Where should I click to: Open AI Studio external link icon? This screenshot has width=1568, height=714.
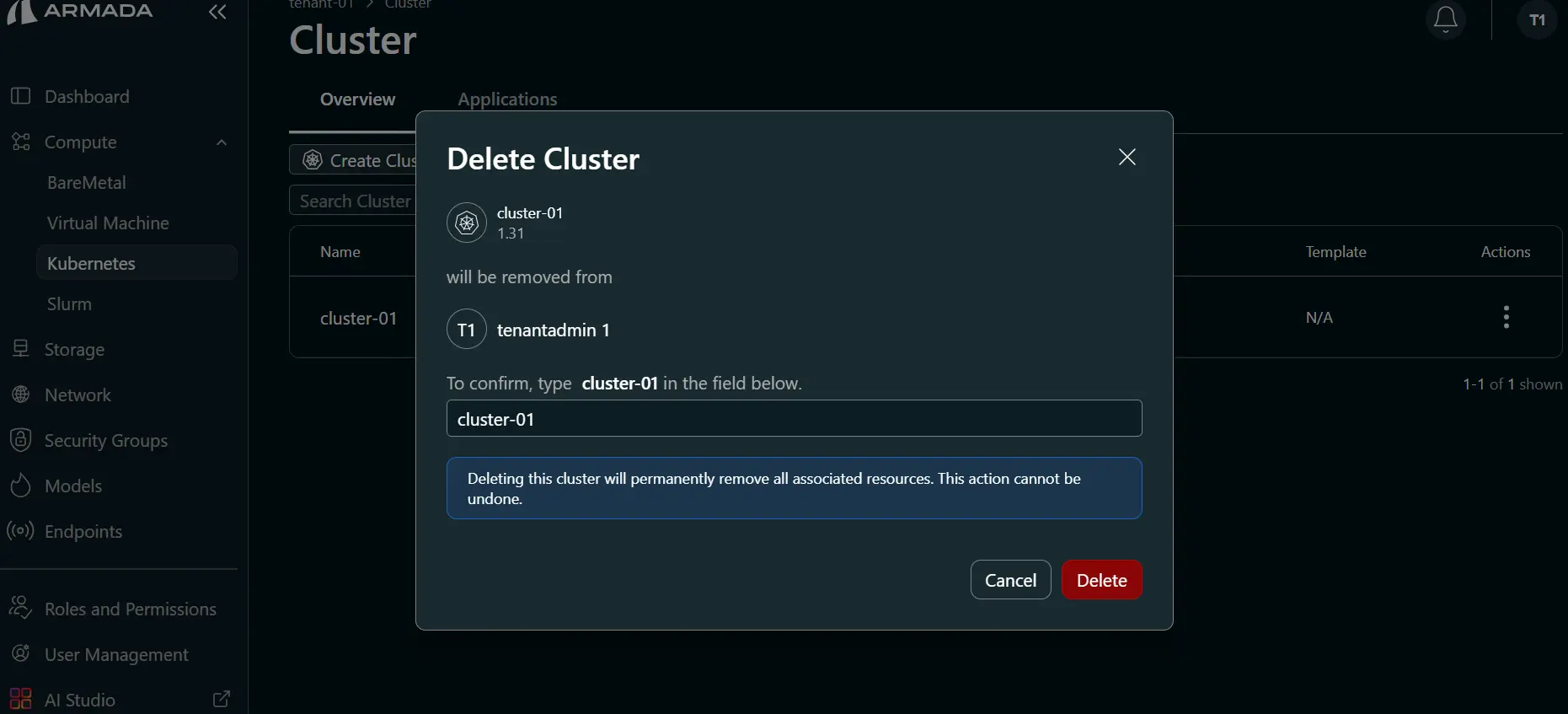(x=222, y=699)
